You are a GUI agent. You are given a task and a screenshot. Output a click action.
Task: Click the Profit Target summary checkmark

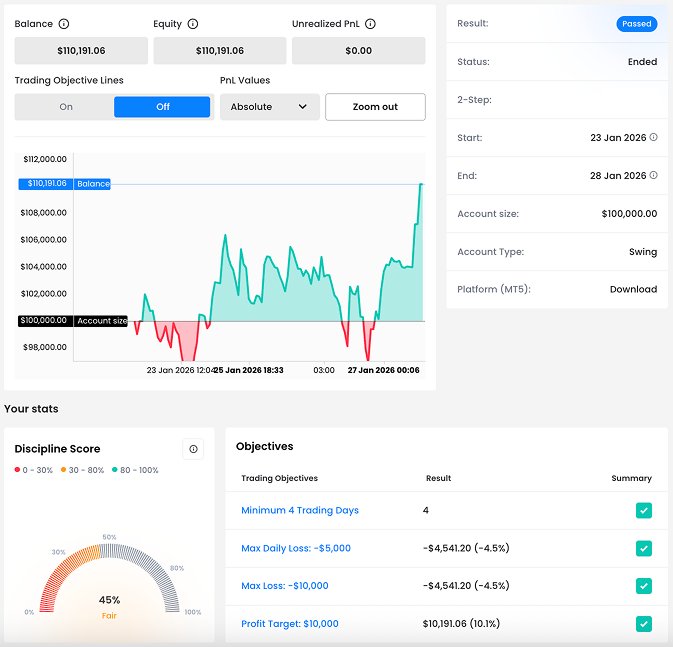click(x=643, y=624)
